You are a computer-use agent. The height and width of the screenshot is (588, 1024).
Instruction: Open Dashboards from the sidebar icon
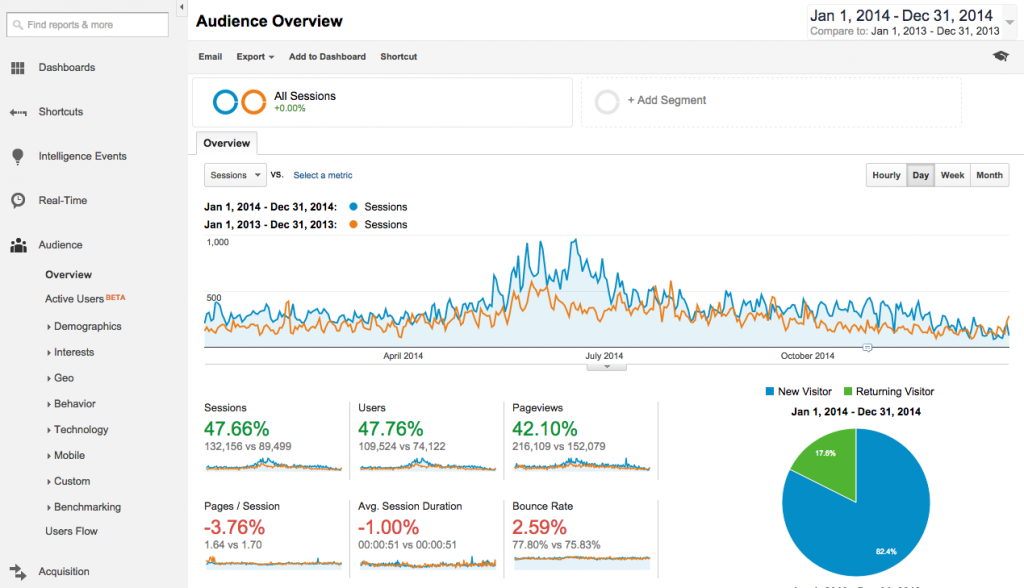tap(18, 67)
